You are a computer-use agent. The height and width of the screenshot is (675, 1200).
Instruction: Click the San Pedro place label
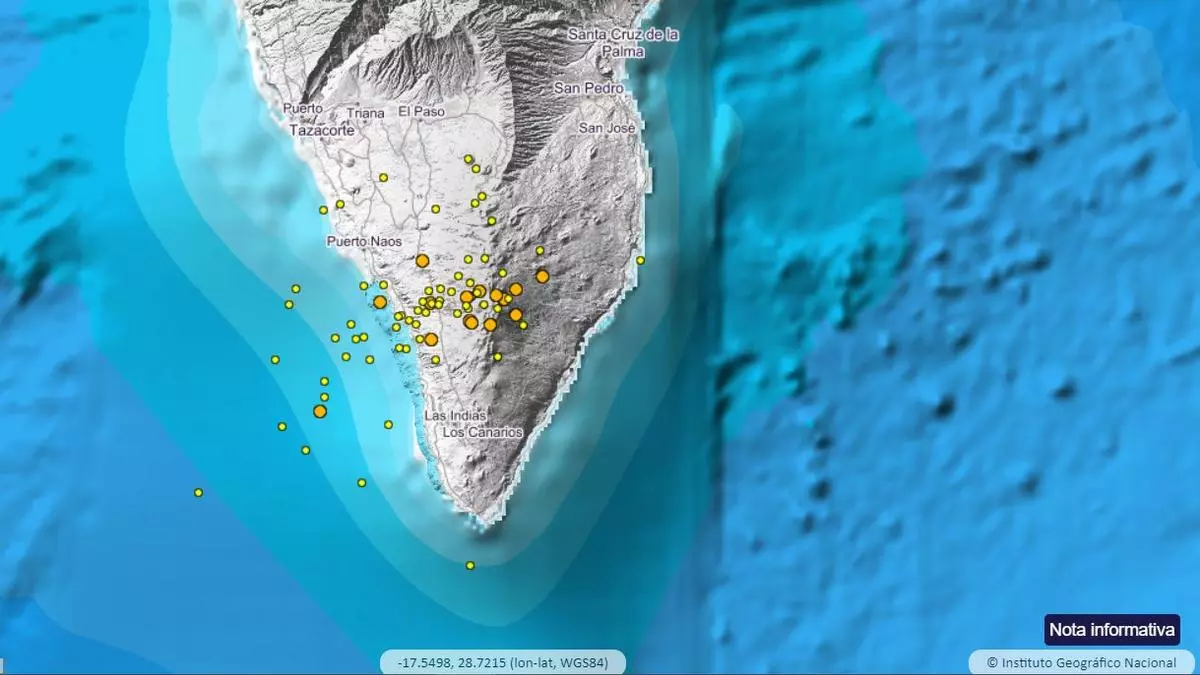589,88
